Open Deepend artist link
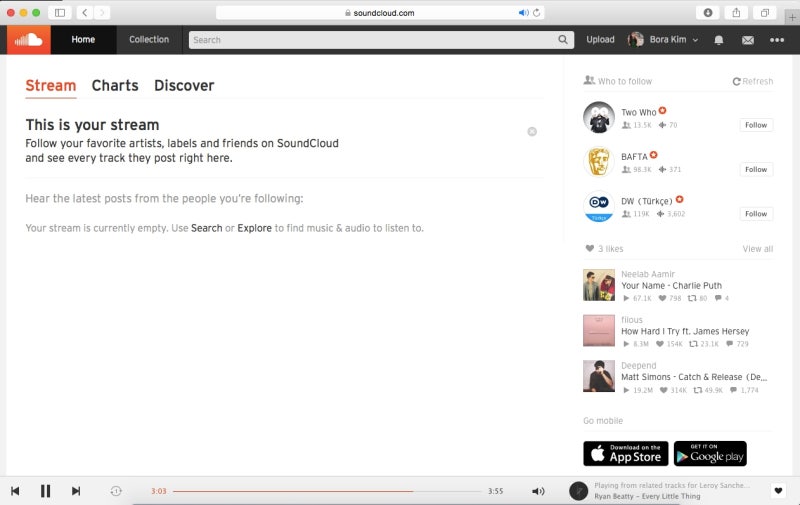 point(639,365)
